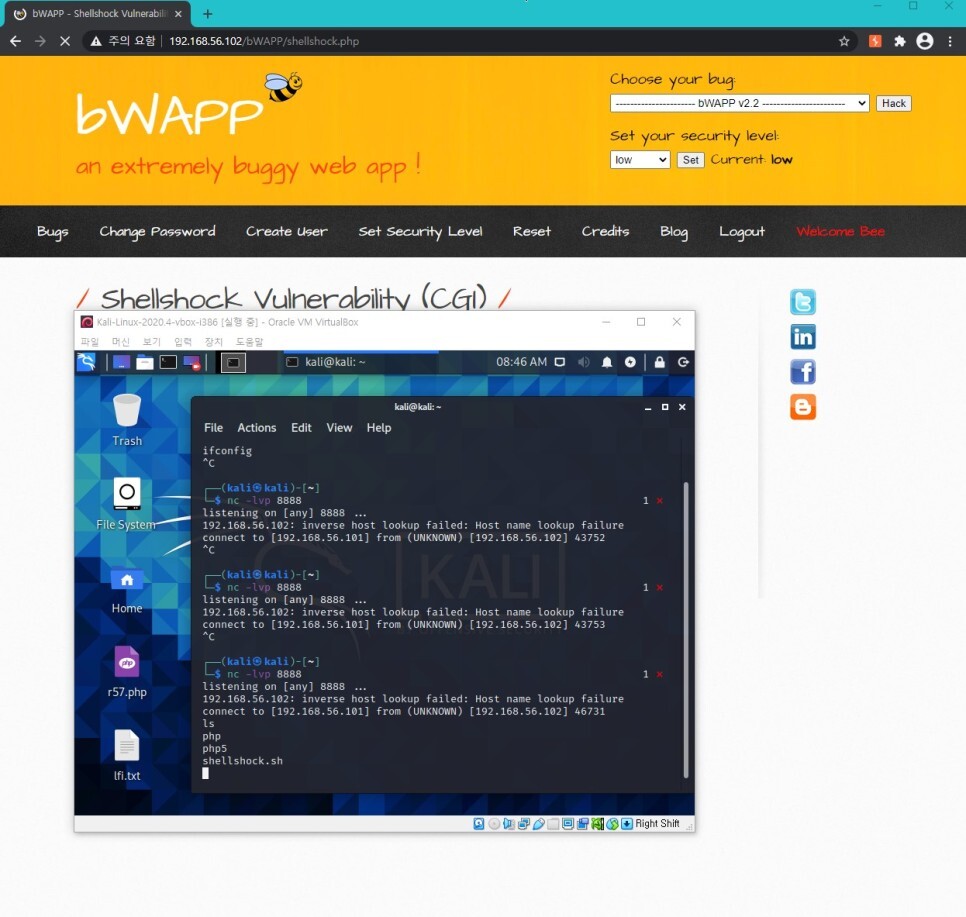The height and width of the screenshot is (917, 966).
Task: Open the Home folder desktop icon
Action: pyautogui.click(x=127, y=590)
